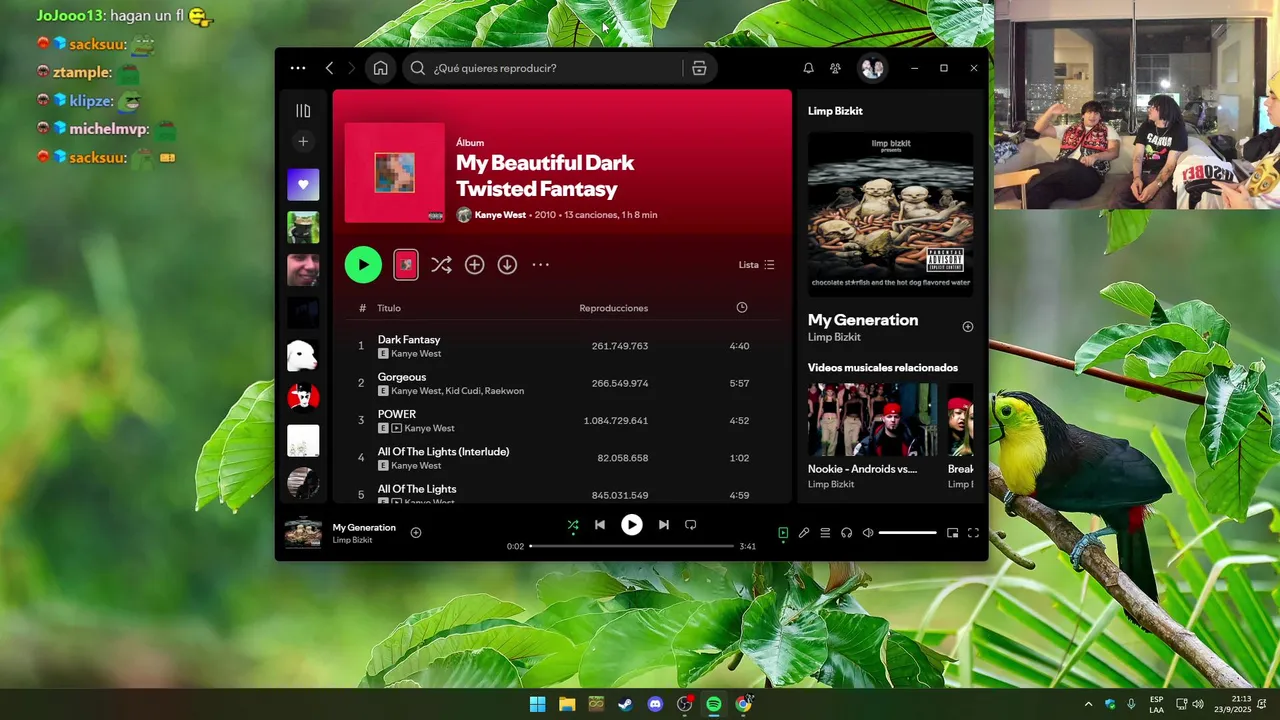The height and width of the screenshot is (720, 1280).
Task: Open Raekwon artist link
Action: [x=504, y=391]
